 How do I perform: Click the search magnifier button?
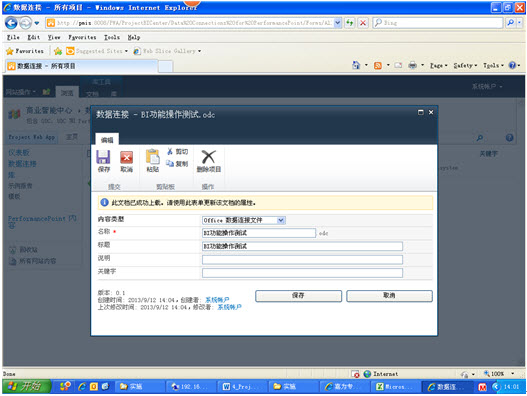click(x=510, y=23)
